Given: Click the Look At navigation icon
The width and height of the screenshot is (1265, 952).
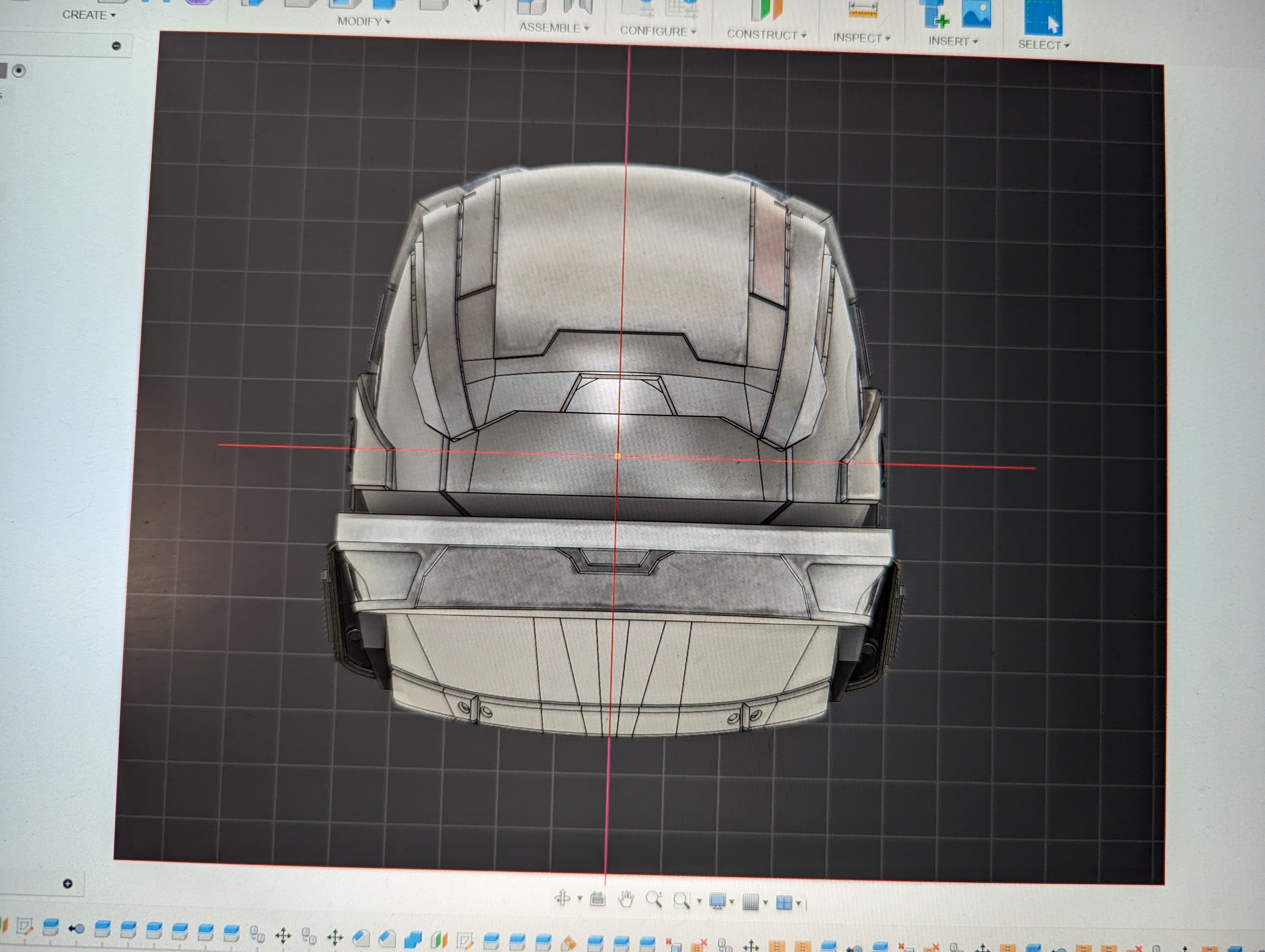Looking at the screenshot, I should pos(597,899).
